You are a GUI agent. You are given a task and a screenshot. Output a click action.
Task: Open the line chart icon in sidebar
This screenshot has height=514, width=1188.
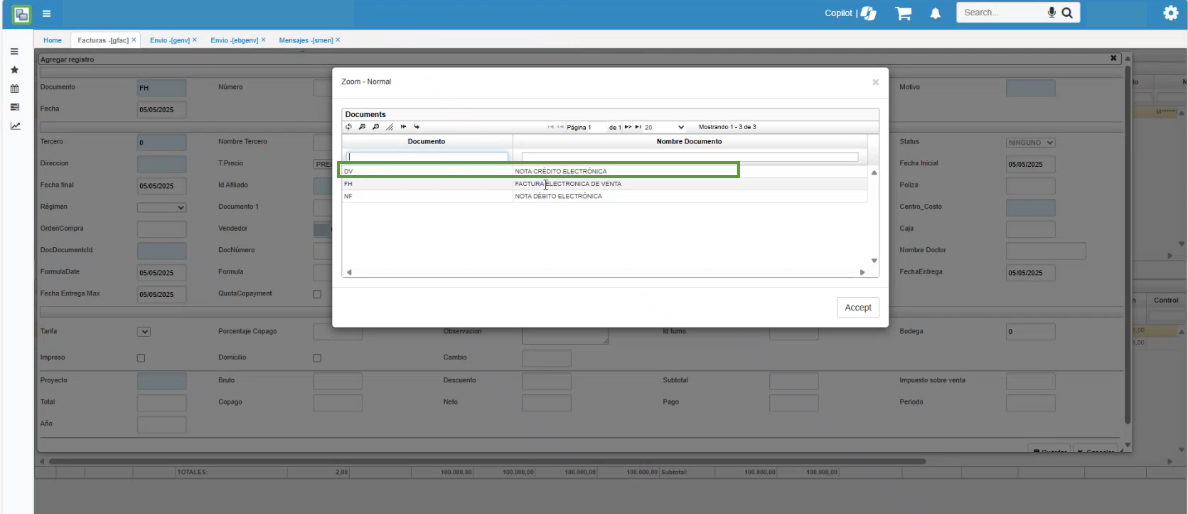point(15,126)
